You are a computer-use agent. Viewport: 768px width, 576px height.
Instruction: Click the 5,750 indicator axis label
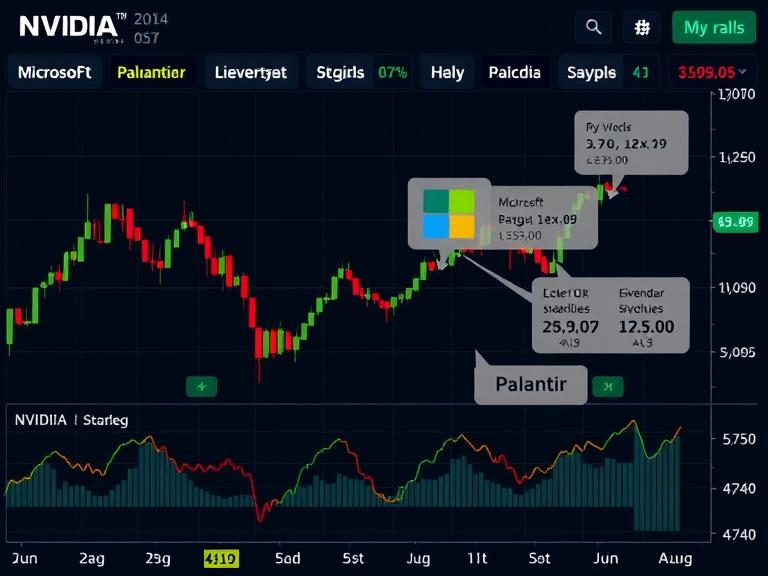pos(739,439)
